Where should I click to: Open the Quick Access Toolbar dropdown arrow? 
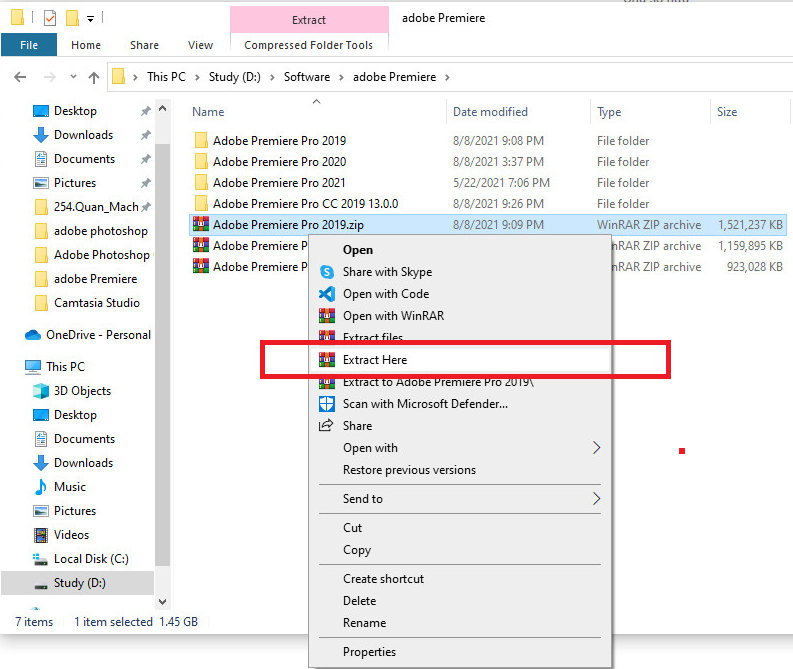[90, 18]
